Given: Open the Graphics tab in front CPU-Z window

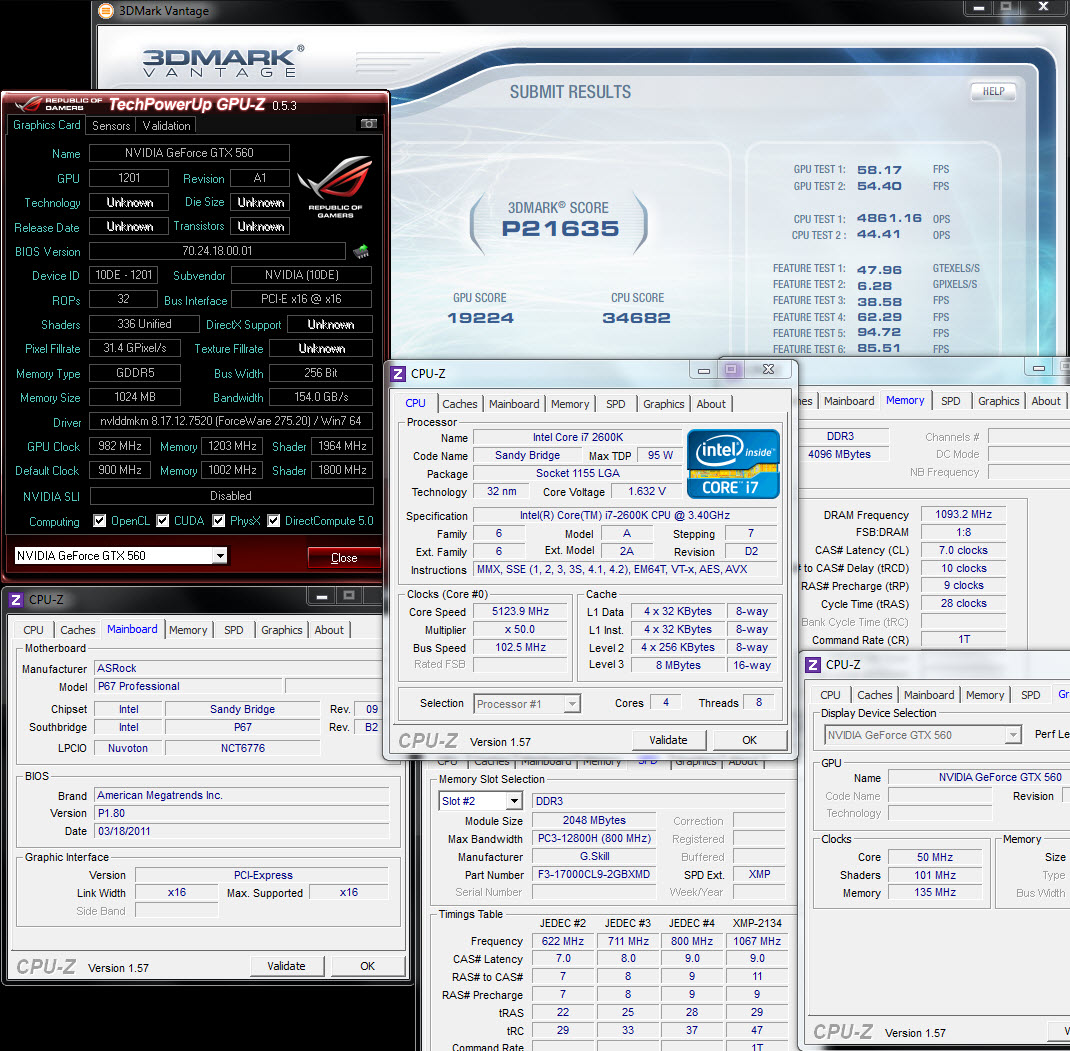Looking at the screenshot, I should click(x=663, y=404).
